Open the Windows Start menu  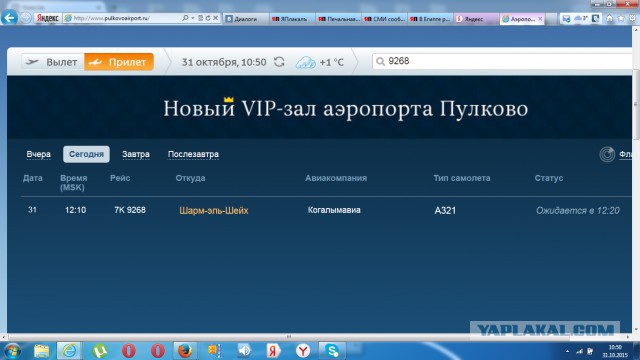11,351
